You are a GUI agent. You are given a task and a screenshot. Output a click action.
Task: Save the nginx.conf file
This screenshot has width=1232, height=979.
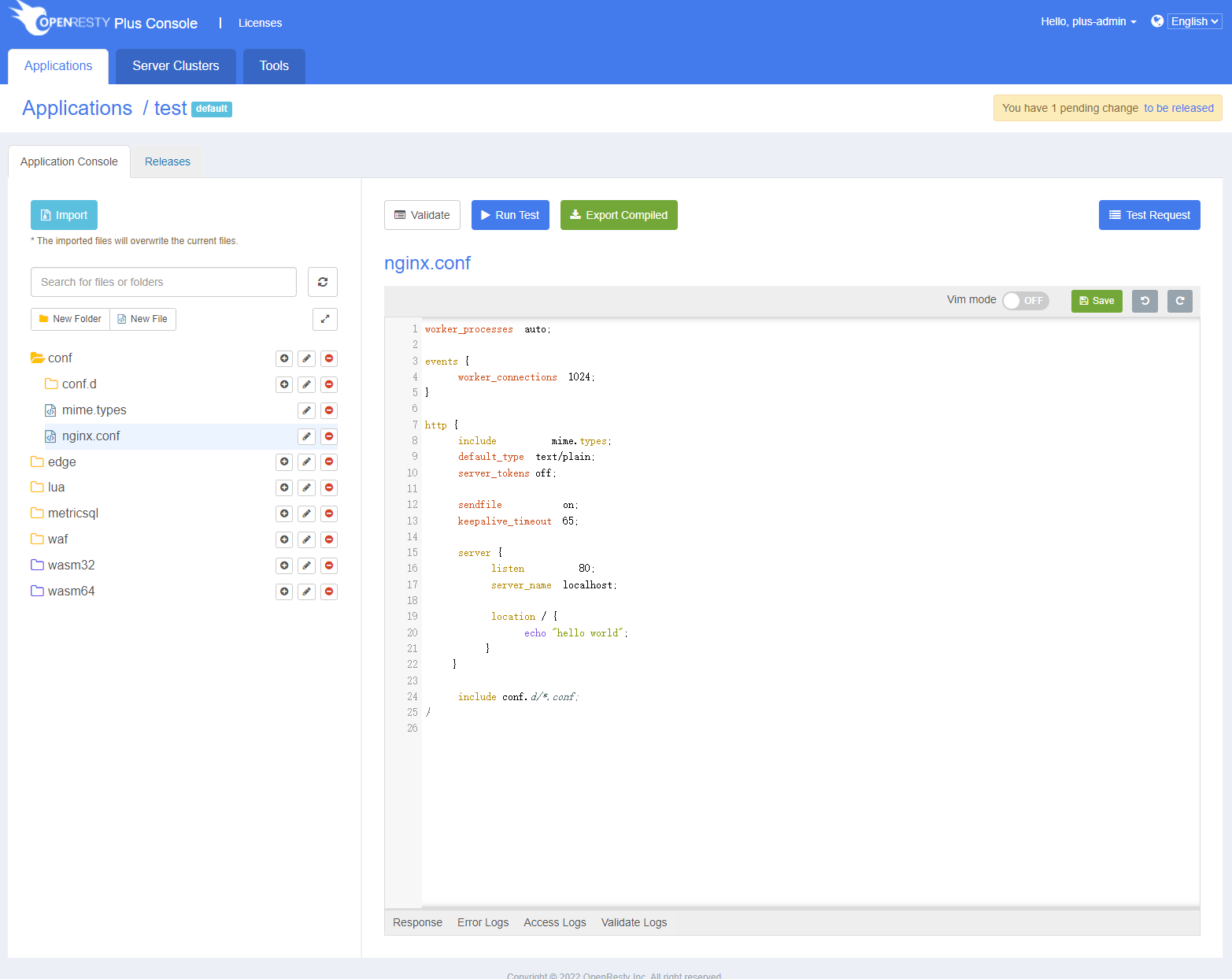tap(1097, 301)
